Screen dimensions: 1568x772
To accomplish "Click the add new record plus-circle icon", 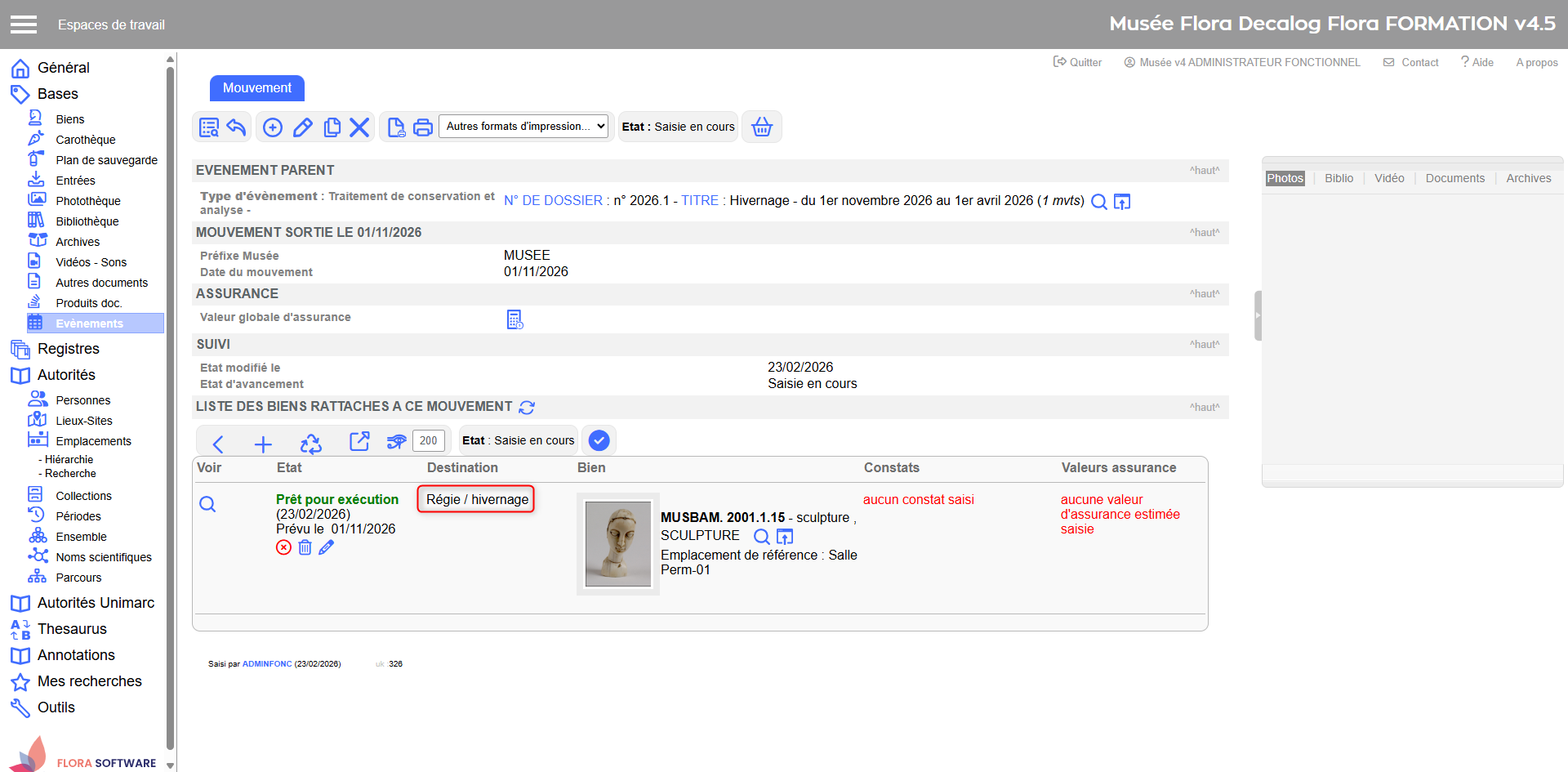I will click(273, 127).
